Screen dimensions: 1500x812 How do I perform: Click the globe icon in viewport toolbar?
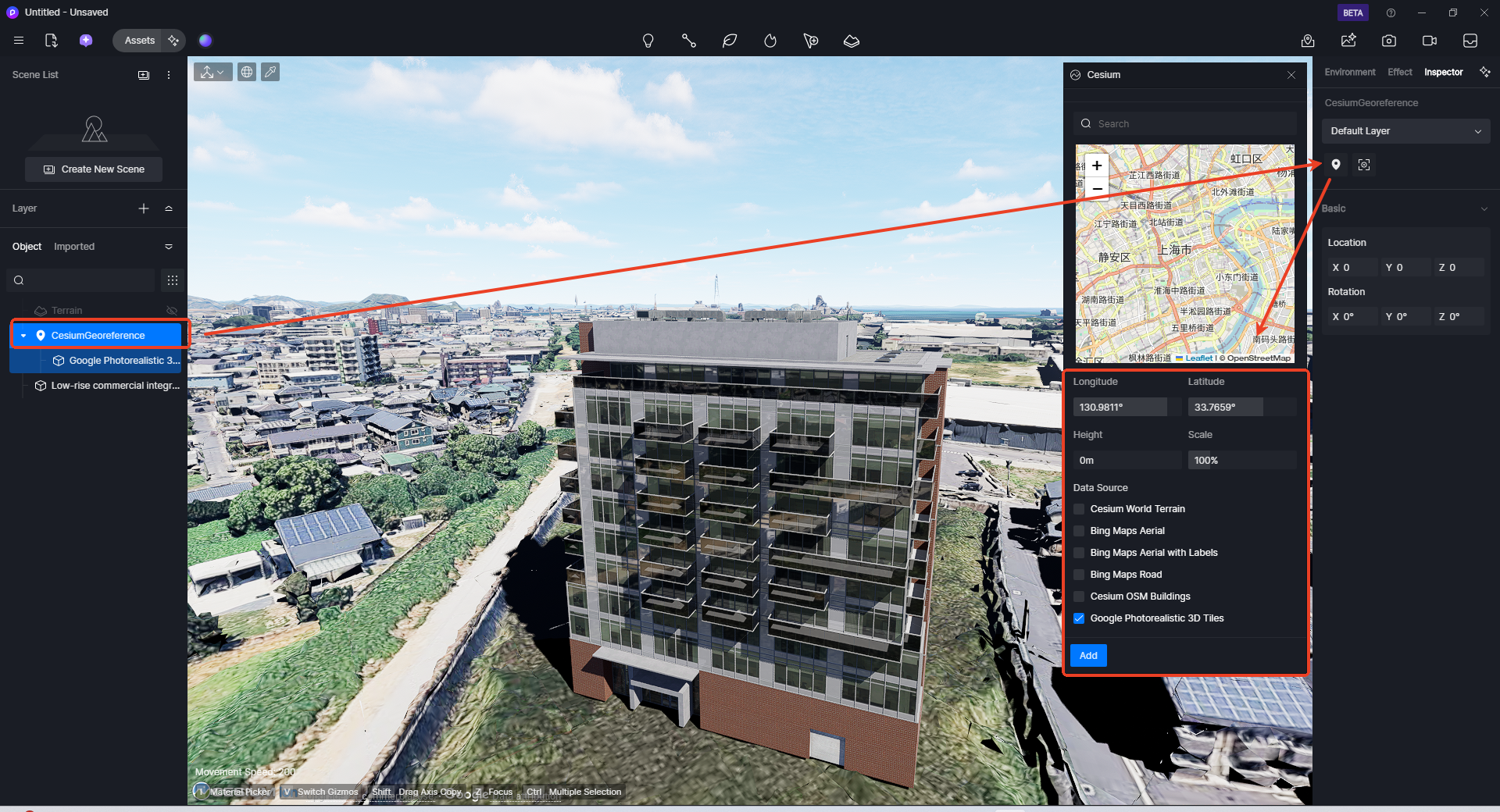coord(247,72)
